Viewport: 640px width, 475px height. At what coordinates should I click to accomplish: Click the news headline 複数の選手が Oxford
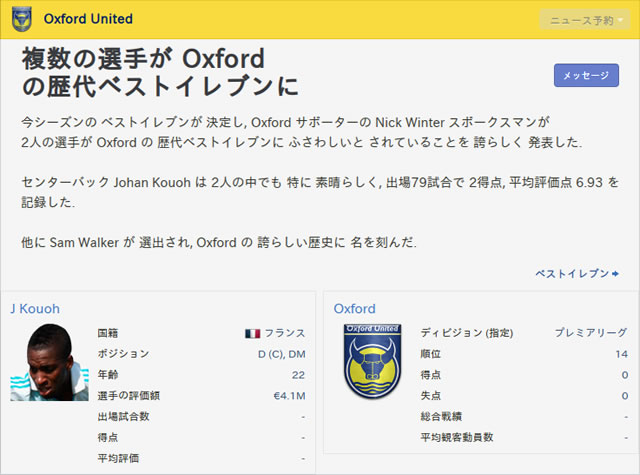click(143, 59)
